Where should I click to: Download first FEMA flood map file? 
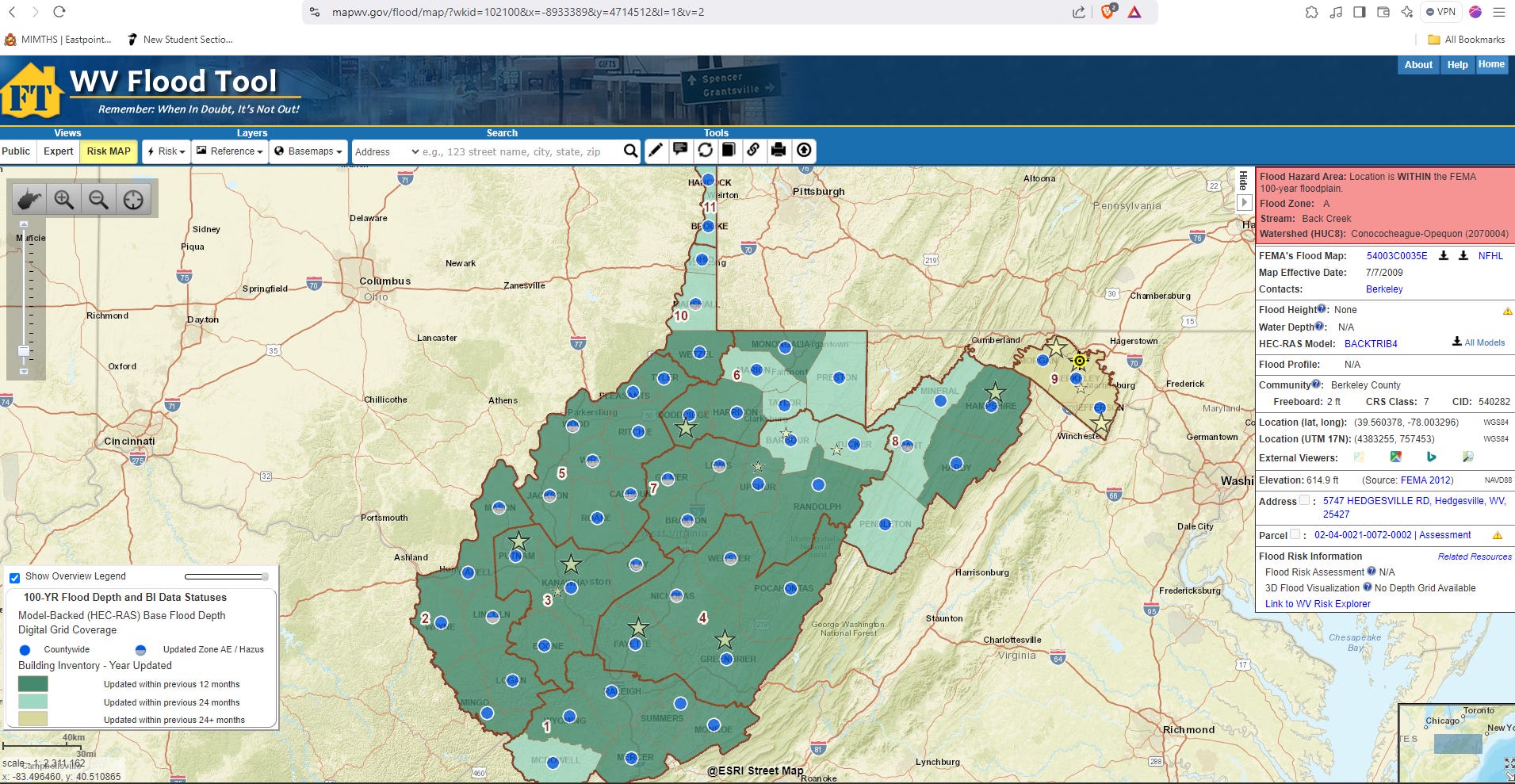click(1444, 255)
